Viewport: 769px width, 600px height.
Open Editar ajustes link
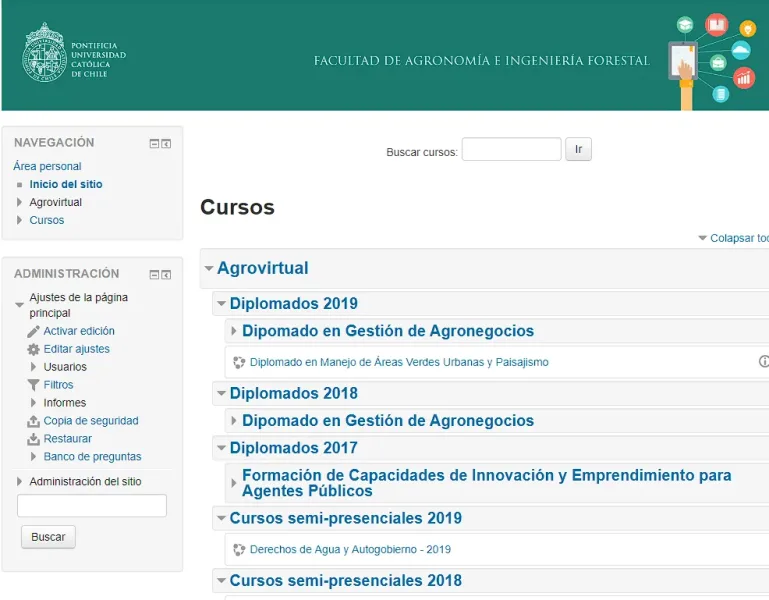77,349
